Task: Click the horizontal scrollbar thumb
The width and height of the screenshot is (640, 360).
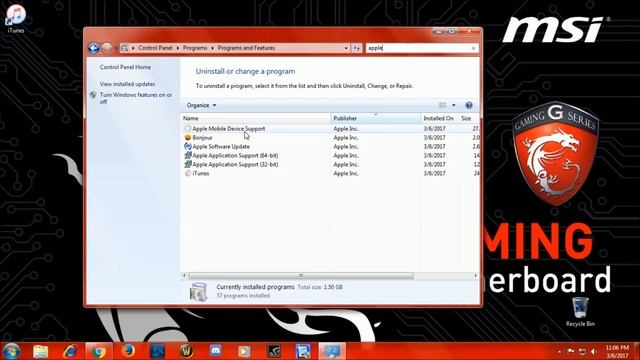Action: (301, 276)
